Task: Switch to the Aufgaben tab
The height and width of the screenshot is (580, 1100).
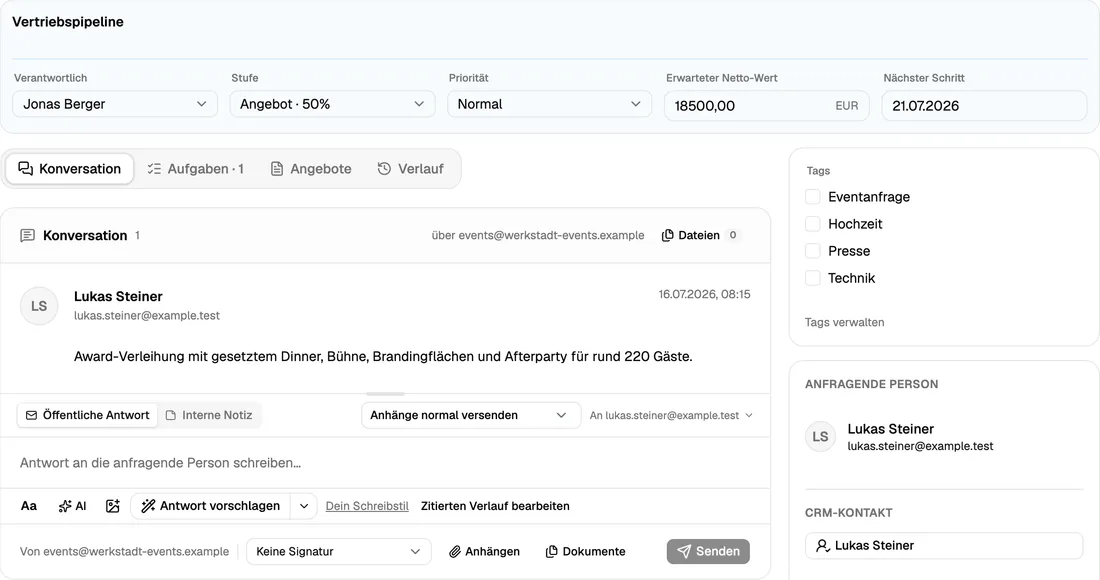Action: point(196,169)
